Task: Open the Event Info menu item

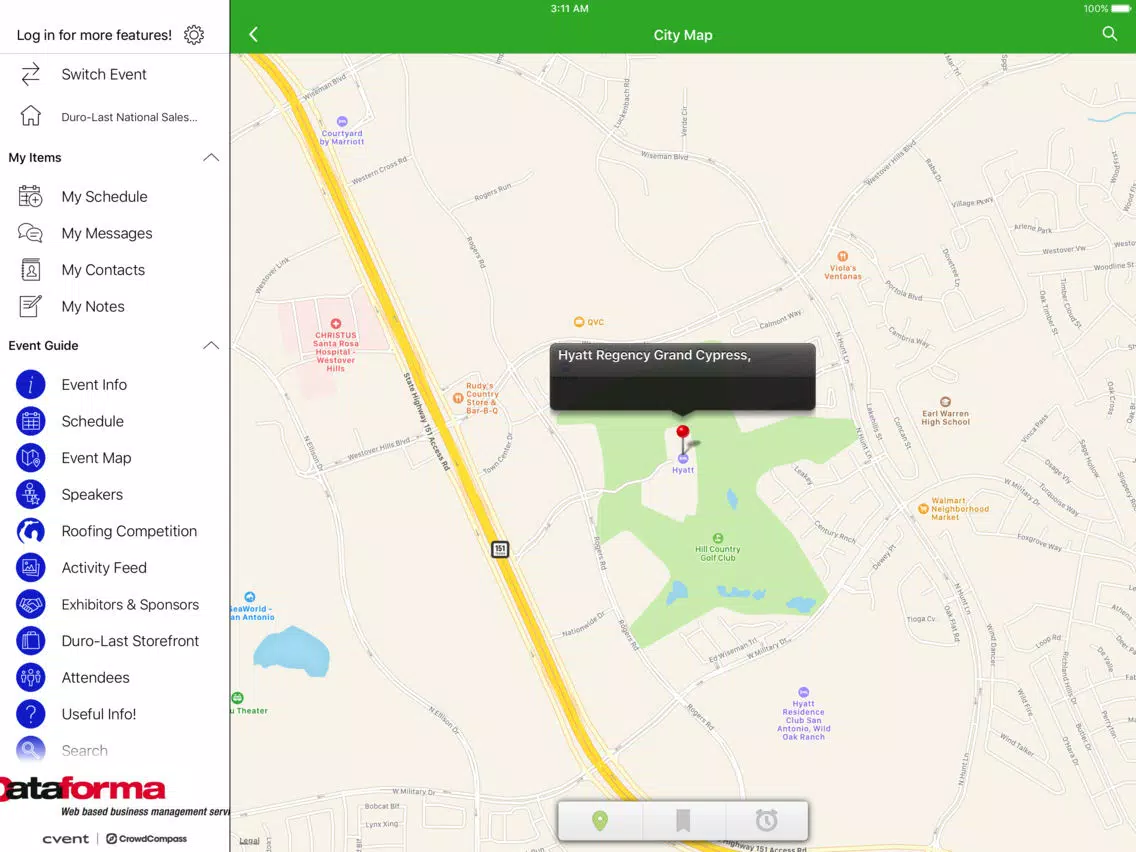Action: [114, 385]
